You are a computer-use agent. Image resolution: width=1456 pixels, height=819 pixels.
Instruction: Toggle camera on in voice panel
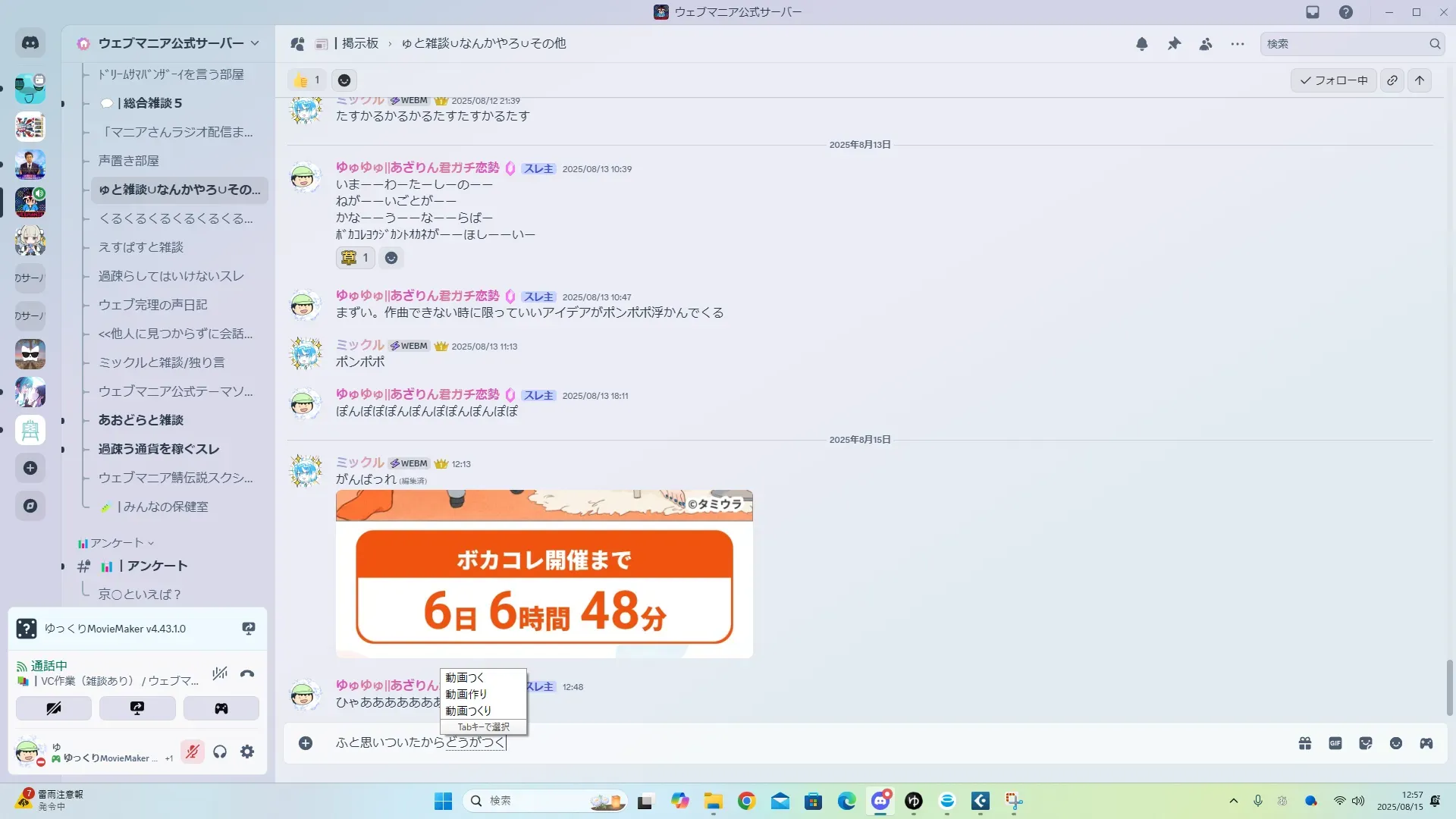click(x=54, y=708)
